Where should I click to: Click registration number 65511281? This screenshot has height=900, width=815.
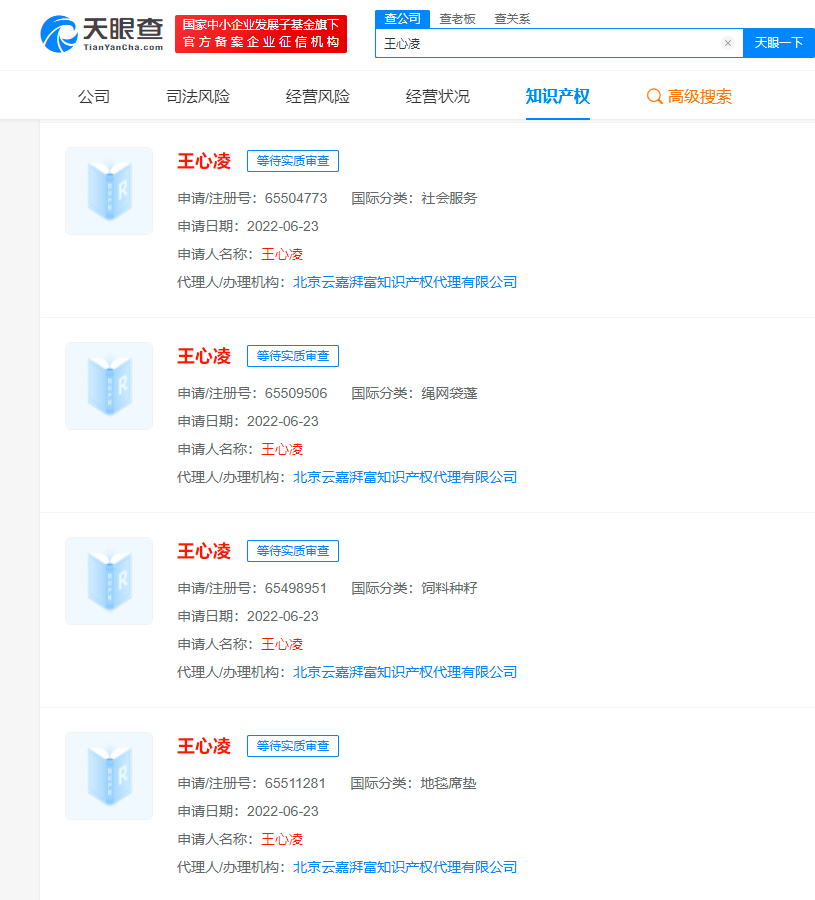point(295,783)
